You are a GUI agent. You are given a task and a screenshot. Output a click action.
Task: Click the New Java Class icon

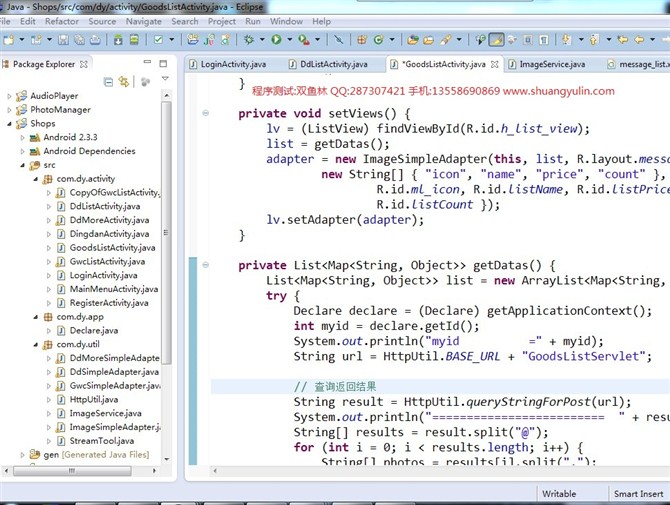coord(378,40)
